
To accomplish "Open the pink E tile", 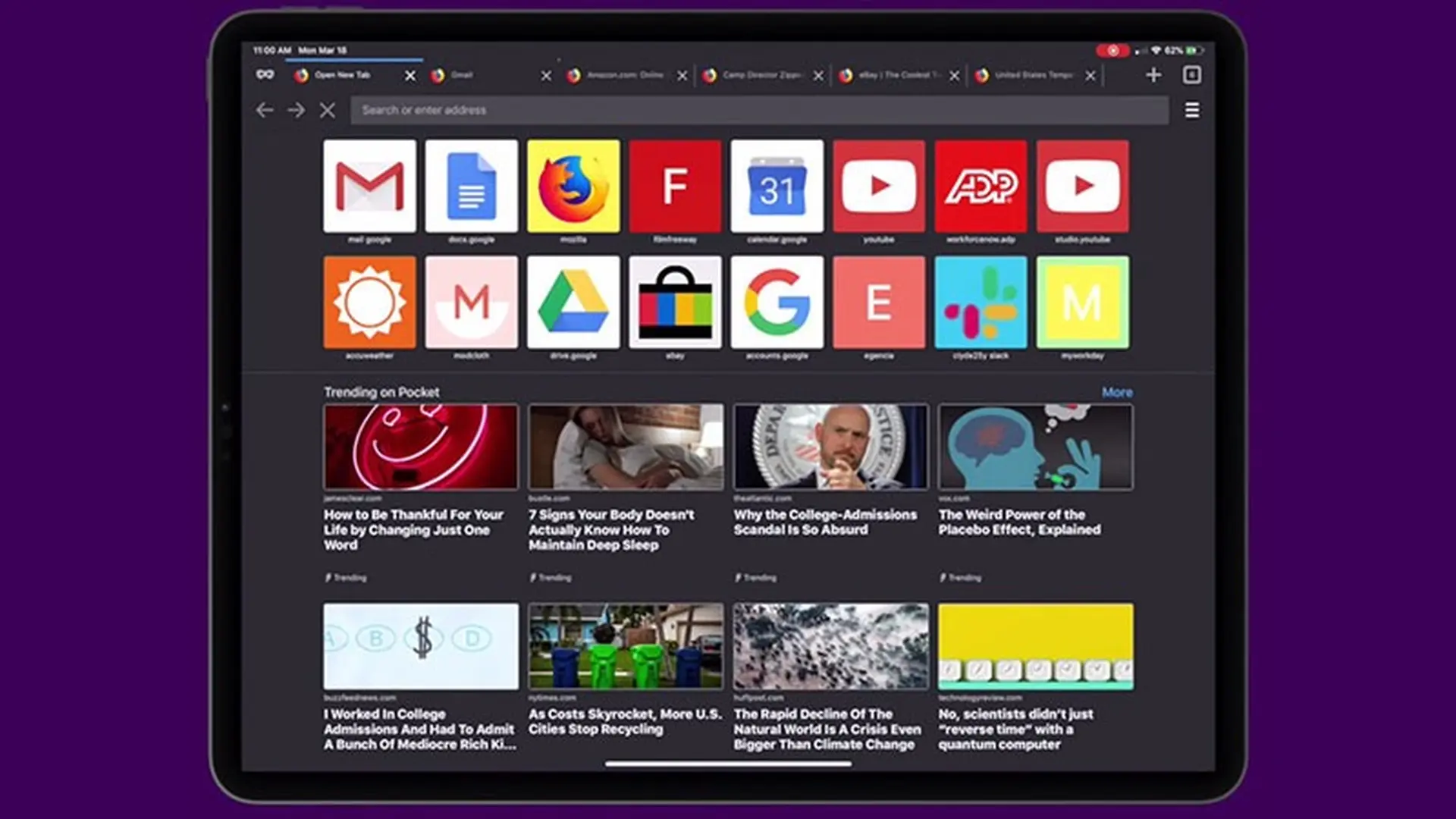I will 879,302.
